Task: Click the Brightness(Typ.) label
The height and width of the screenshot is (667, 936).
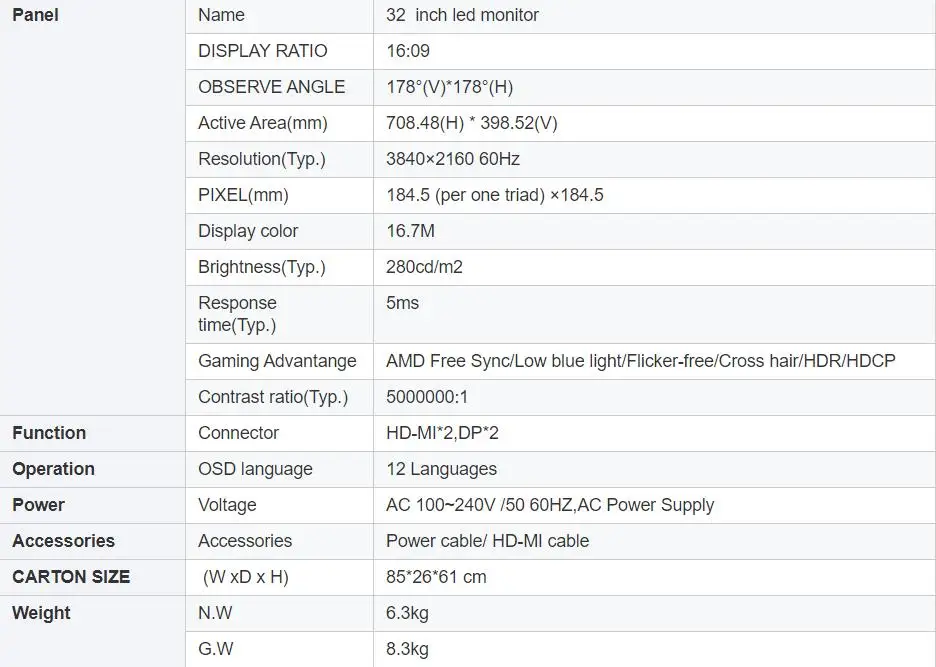Action: click(261, 267)
